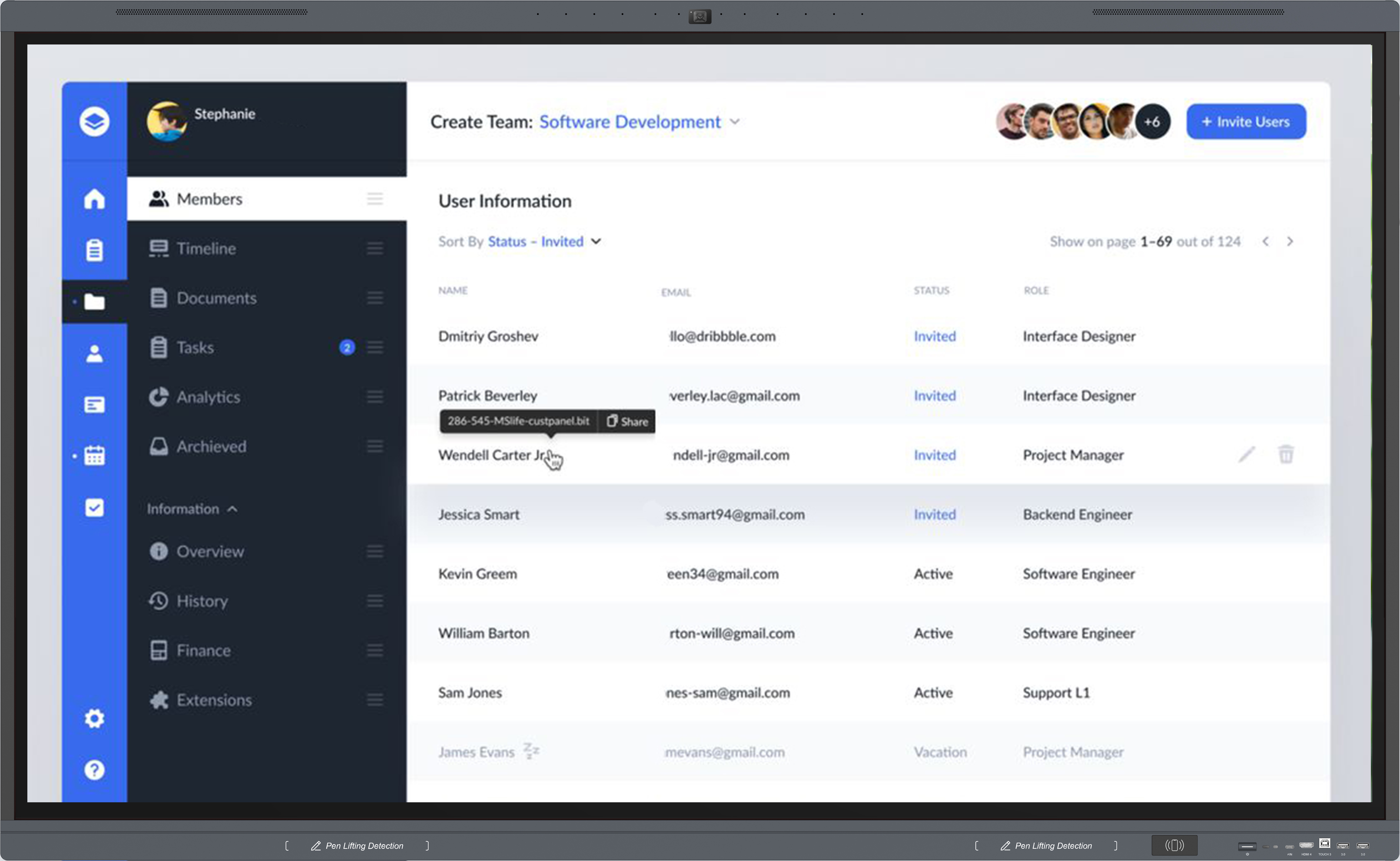Open the Archieved menu item
The image size is (1400, 861).
coord(267,447)
